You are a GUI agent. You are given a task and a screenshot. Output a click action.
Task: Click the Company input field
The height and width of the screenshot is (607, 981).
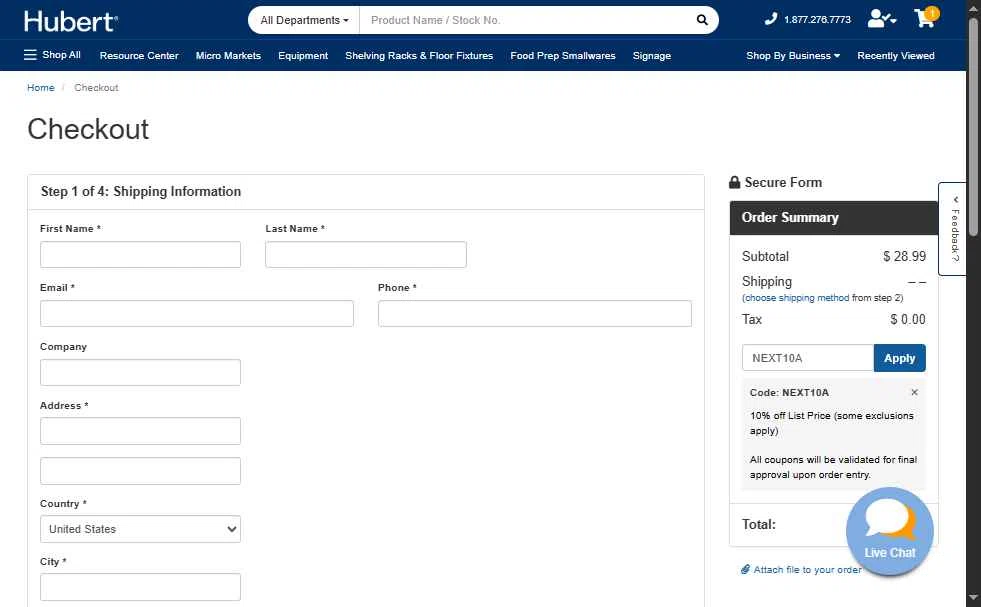(x=140, y=372)
